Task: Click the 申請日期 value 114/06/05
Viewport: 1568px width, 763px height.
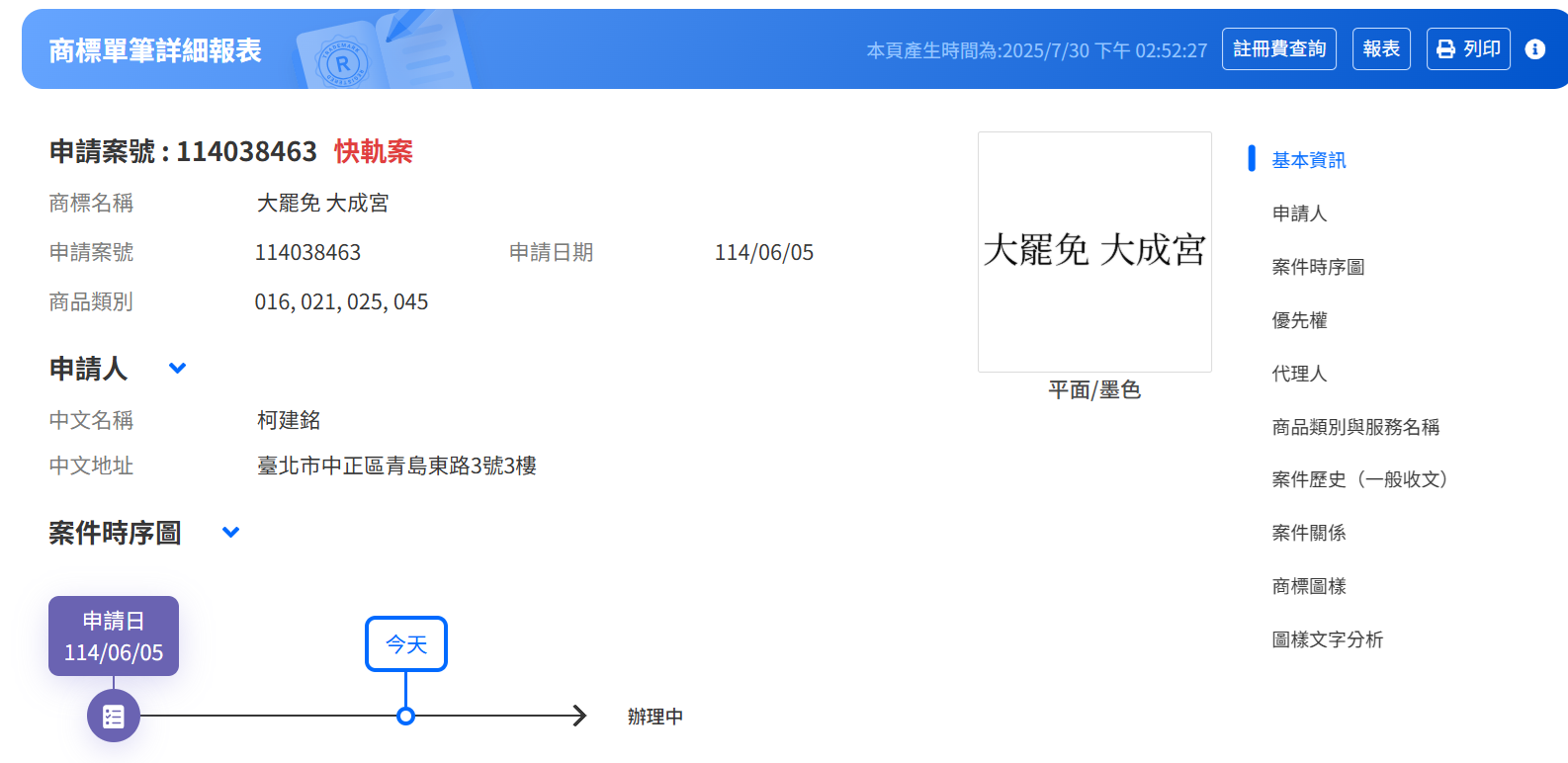Action: [x=764, y=253]
